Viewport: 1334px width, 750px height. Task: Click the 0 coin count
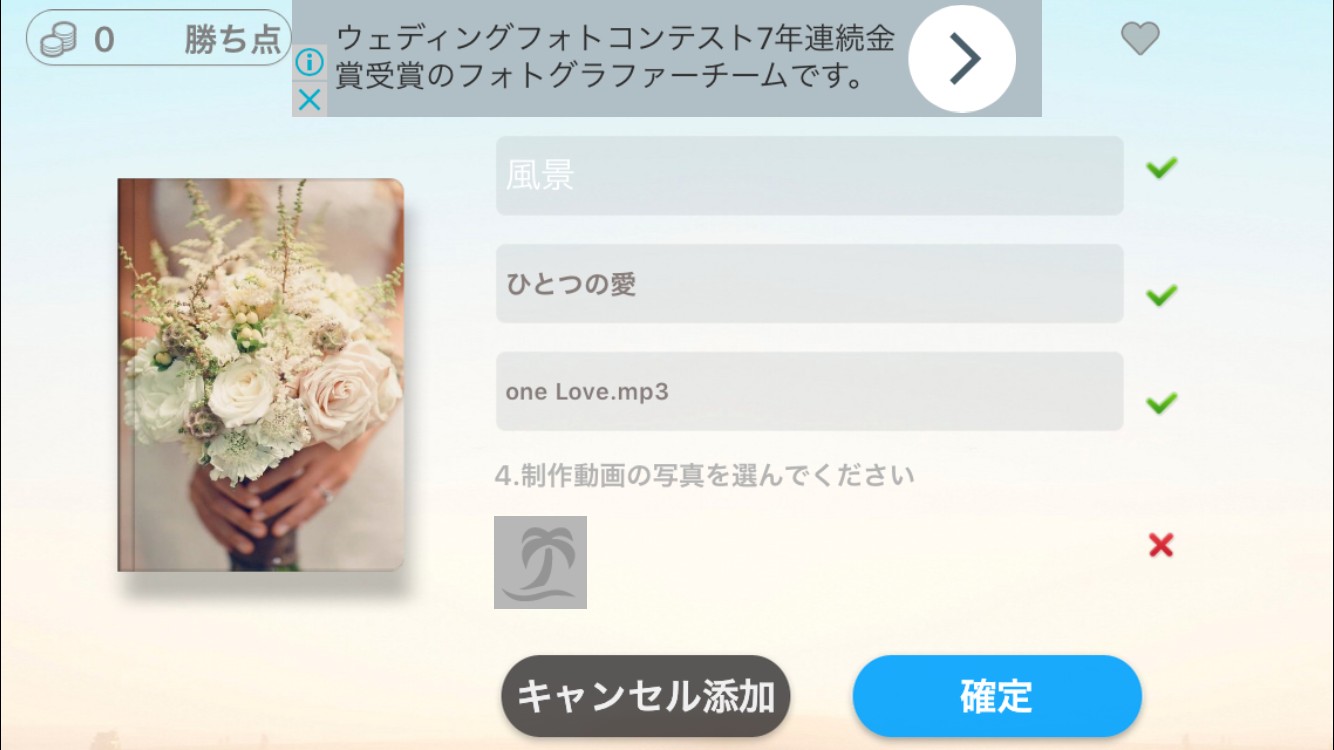(104, 40)
